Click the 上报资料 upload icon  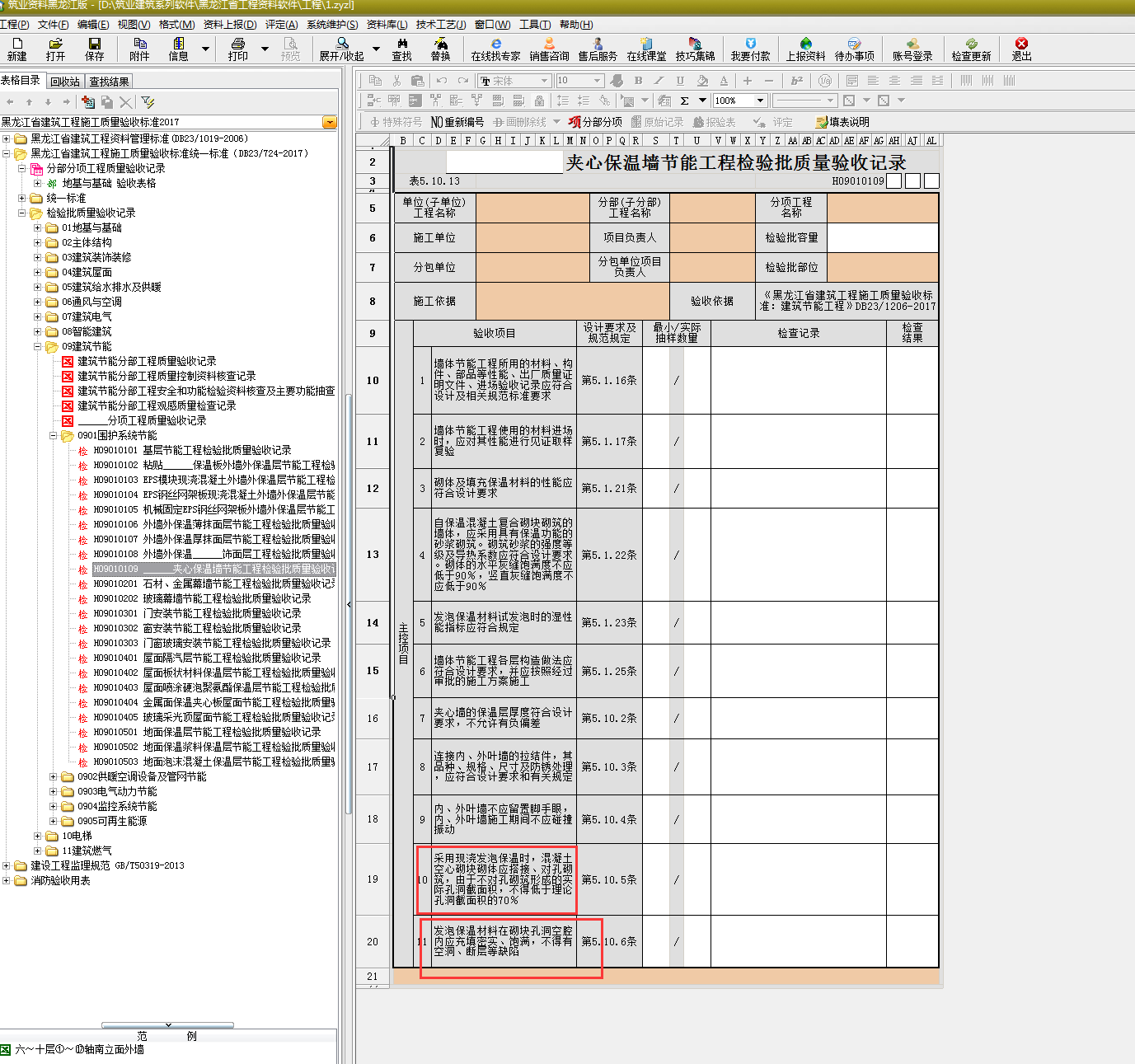click(x=806, y=49)
